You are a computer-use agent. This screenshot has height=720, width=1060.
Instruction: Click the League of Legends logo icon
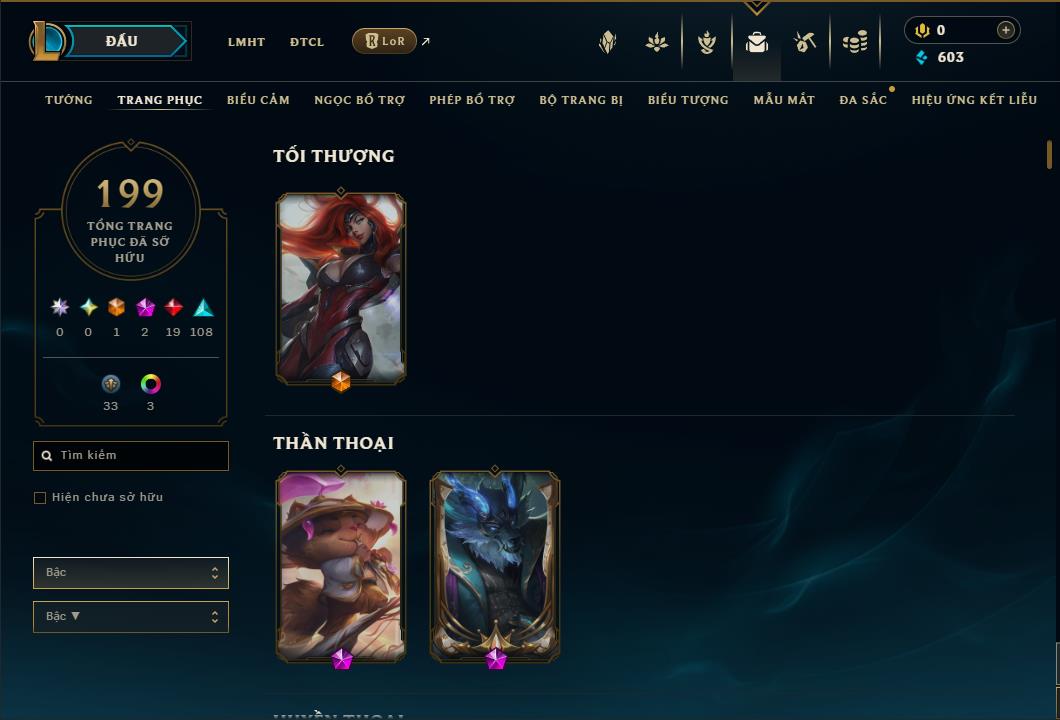(47, 41)
